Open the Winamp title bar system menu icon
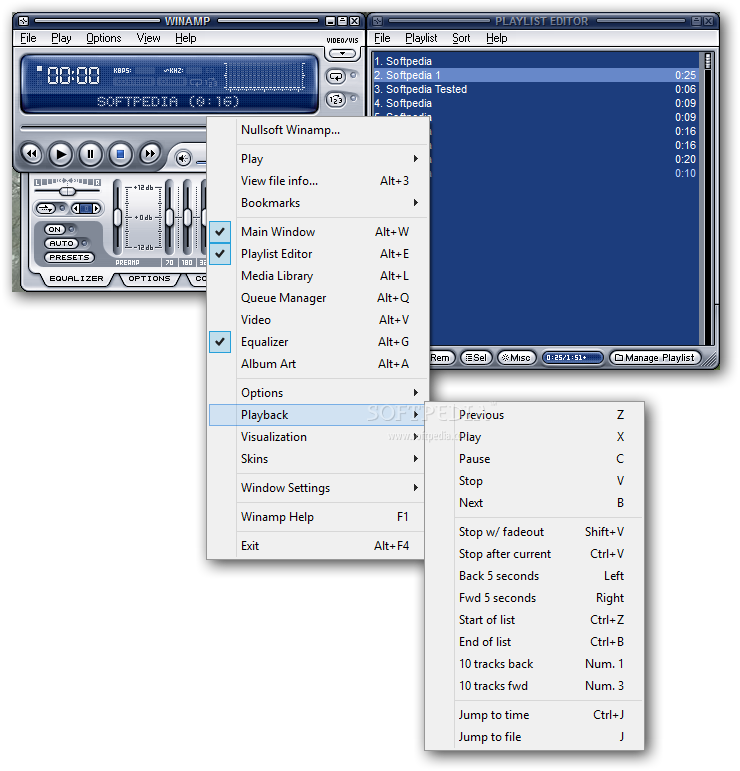Viewport: 740px width, 771px height. (x=24, y=21)
